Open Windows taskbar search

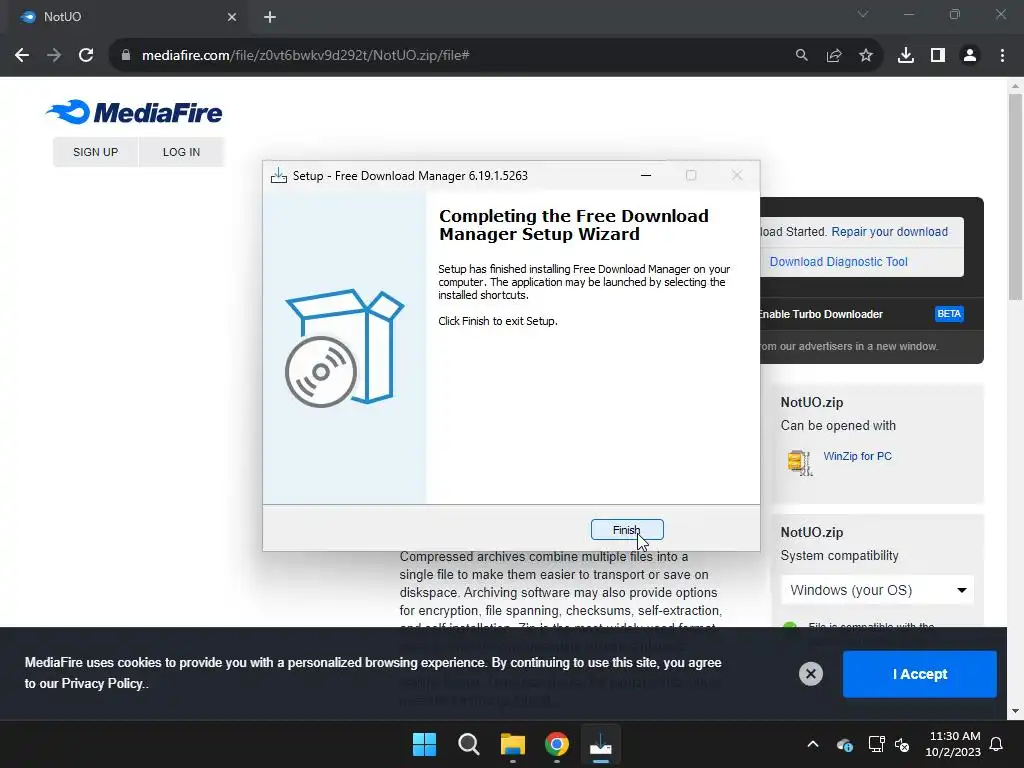pyautogui.click(x=468, y=744)
